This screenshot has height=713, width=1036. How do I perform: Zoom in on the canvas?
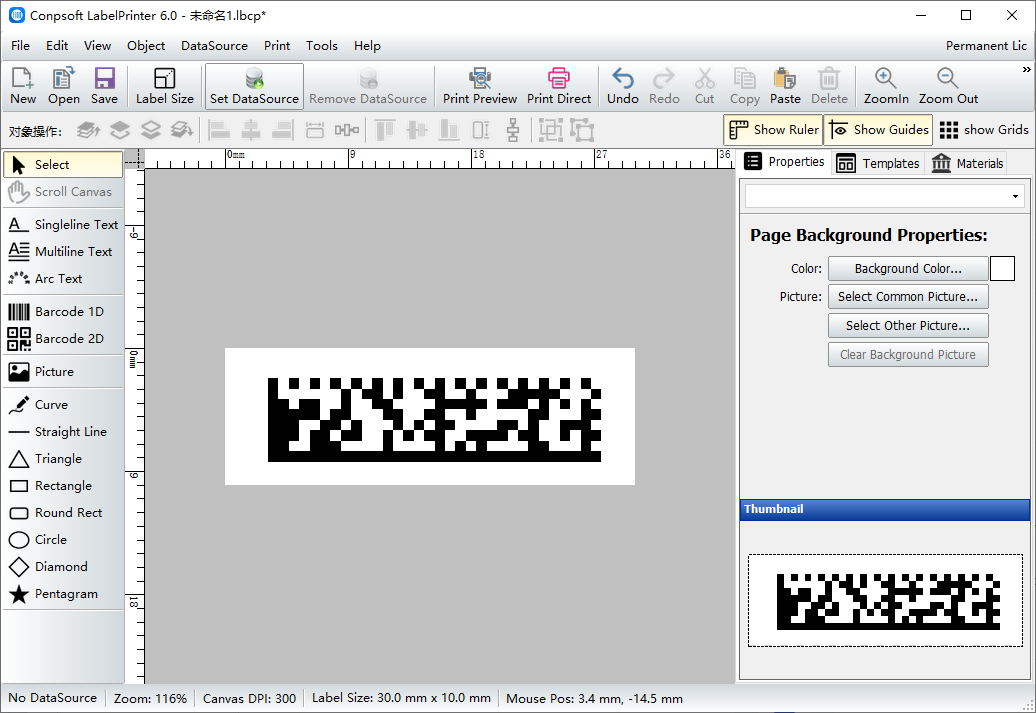pos(886,86)
